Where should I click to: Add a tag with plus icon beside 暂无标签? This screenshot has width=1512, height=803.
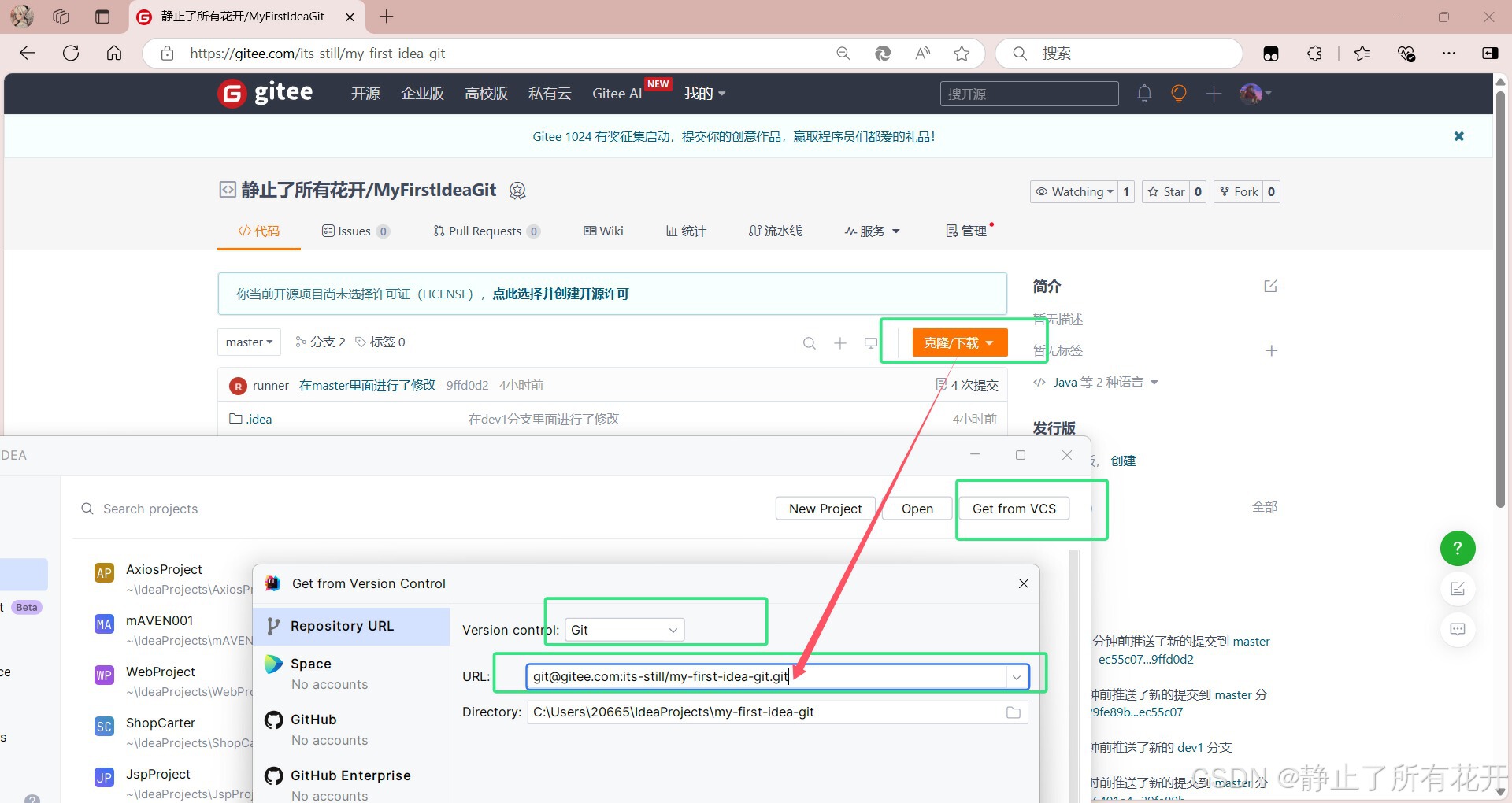tap(1271, 350)
